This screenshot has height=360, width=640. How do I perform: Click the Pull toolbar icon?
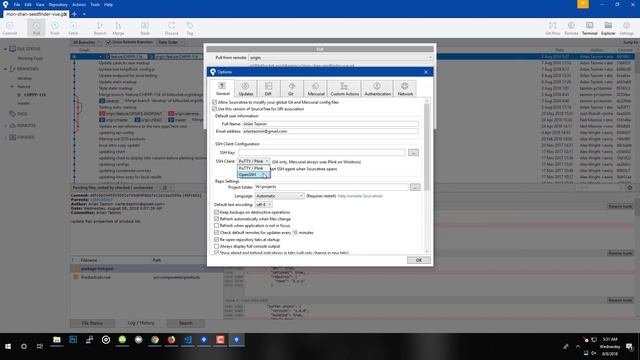click(36, 28)
